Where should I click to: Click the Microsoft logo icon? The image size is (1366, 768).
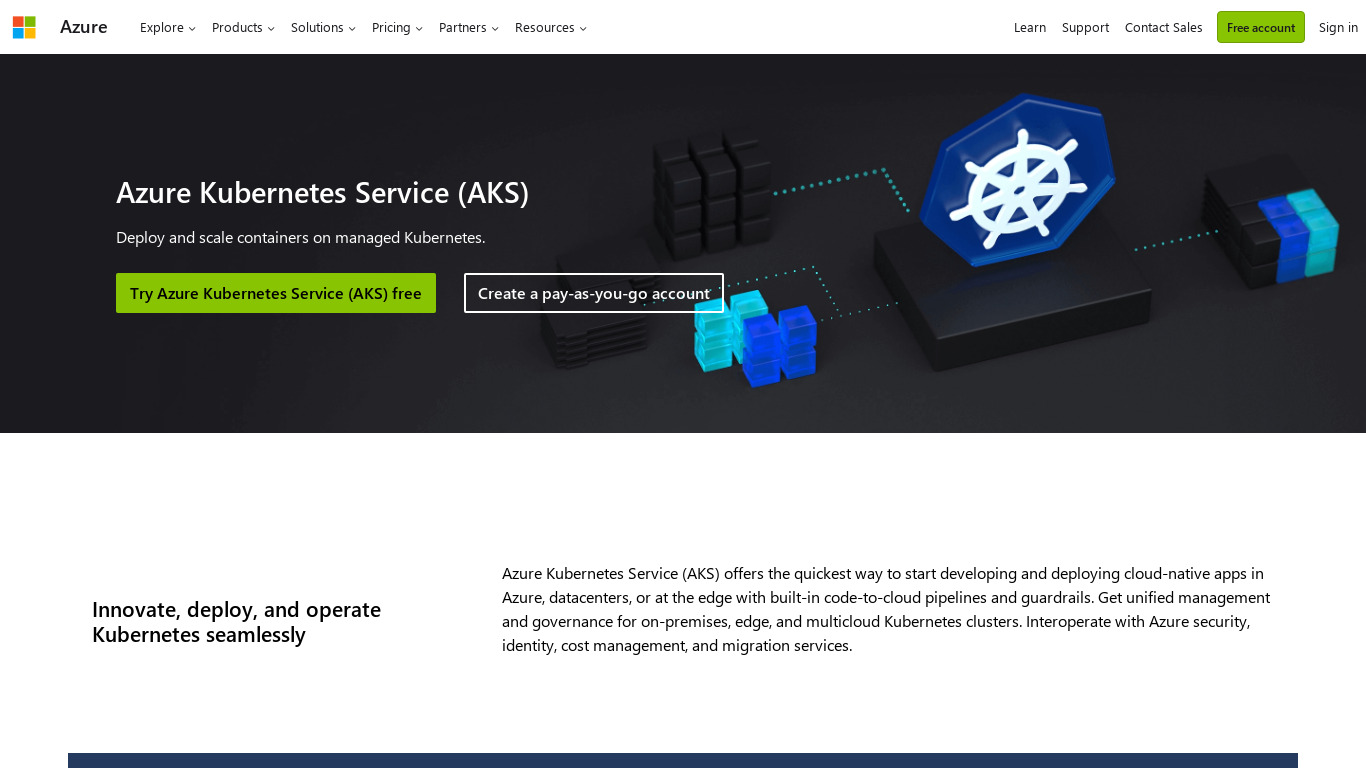24,27
